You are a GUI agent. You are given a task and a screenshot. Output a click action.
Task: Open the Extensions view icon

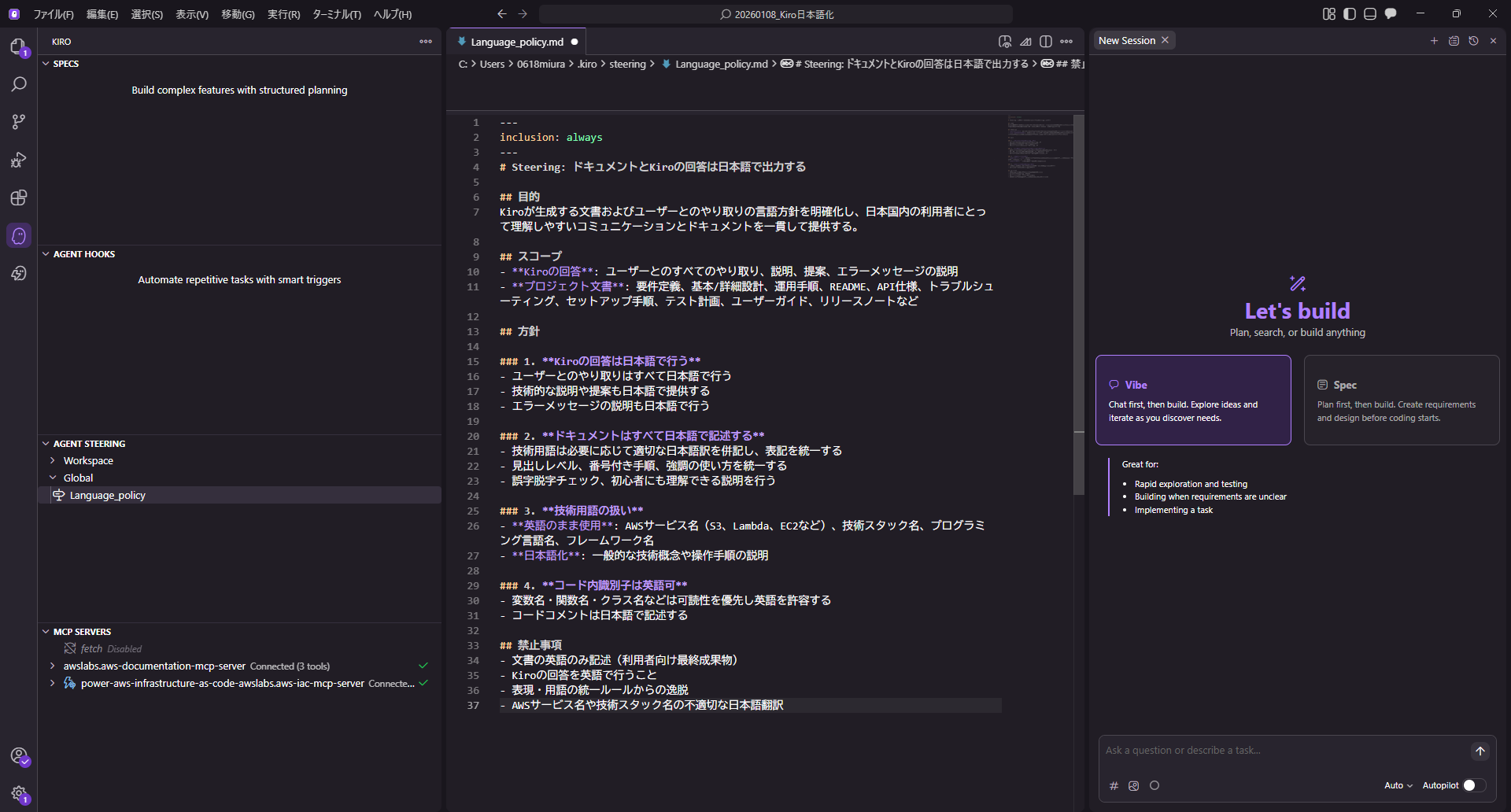pyautogui.click(x=19, y=198)
